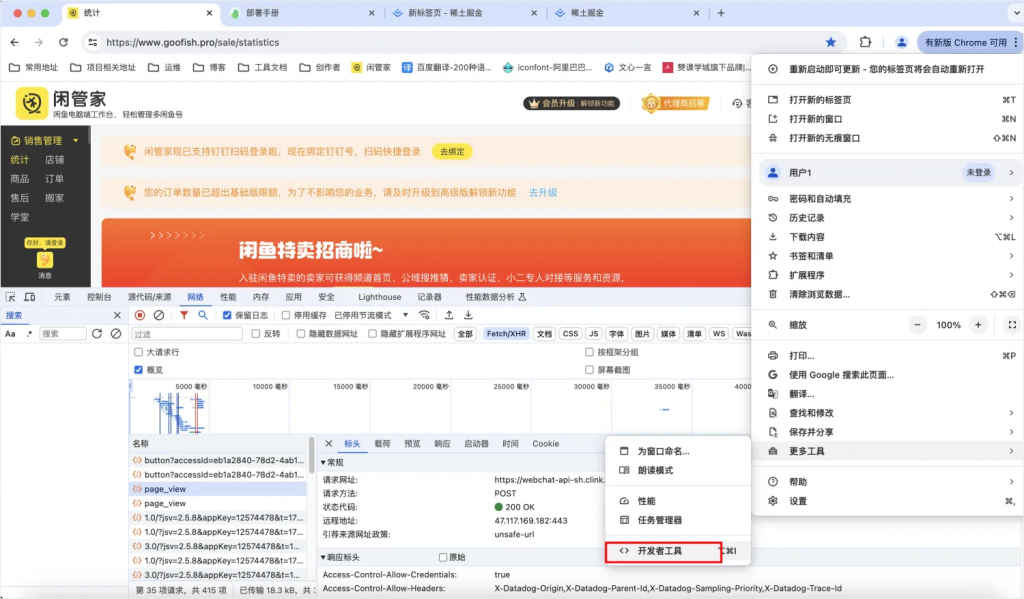This screenshot has height=599, width=1024.
Task: Switch to the Cookie tab of the request
Action: point(545,443)
